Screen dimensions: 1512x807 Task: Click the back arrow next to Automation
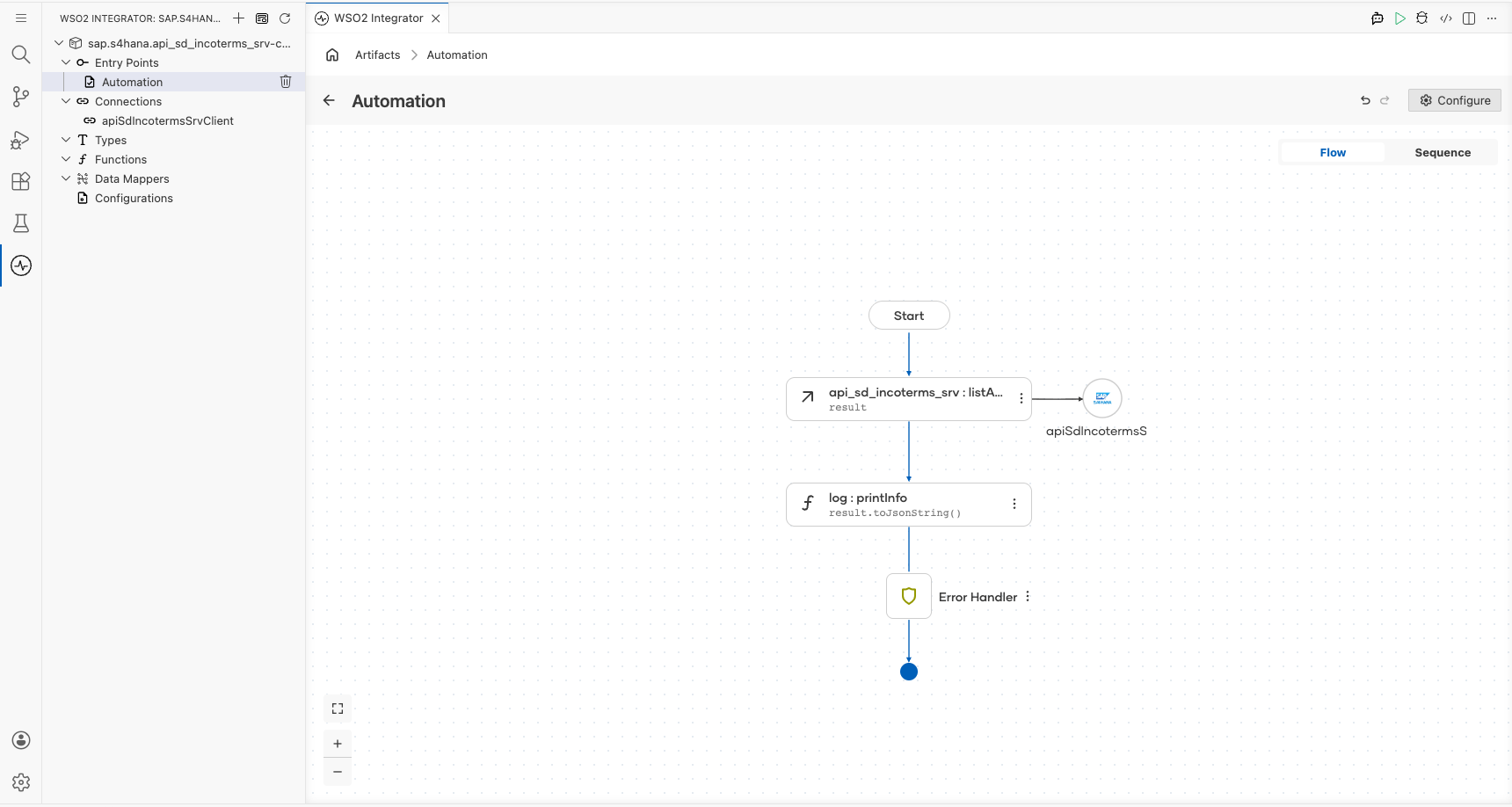pos(329,100)
